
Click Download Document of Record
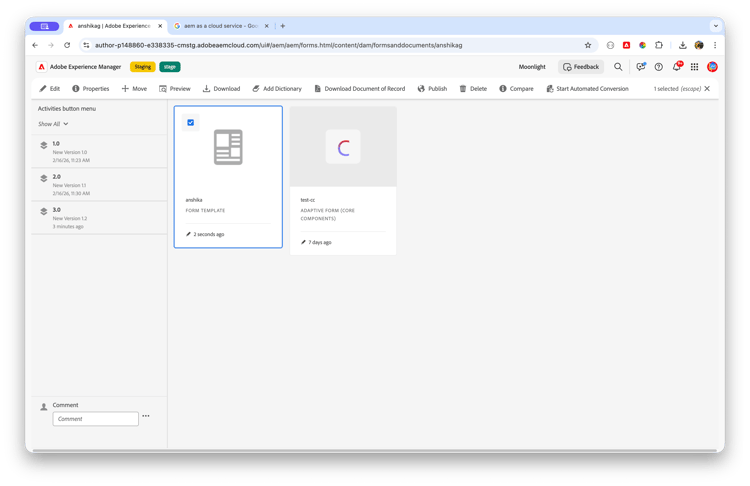point(360,88)
